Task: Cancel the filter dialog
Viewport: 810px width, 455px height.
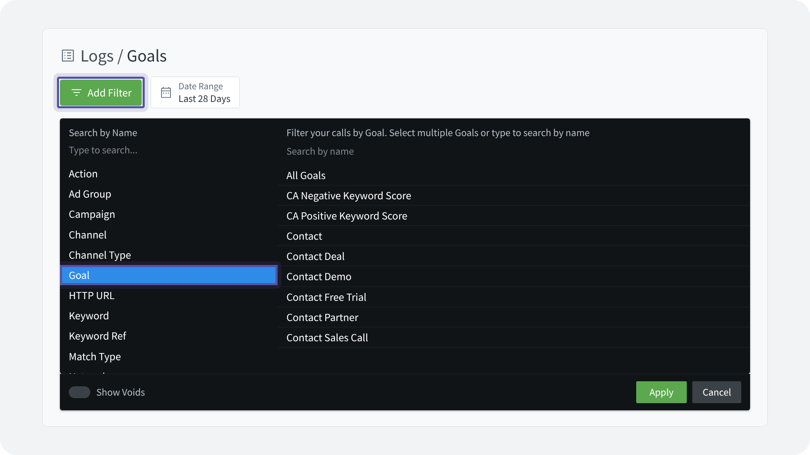Action: pyautogui.click(x=716, y=393)
